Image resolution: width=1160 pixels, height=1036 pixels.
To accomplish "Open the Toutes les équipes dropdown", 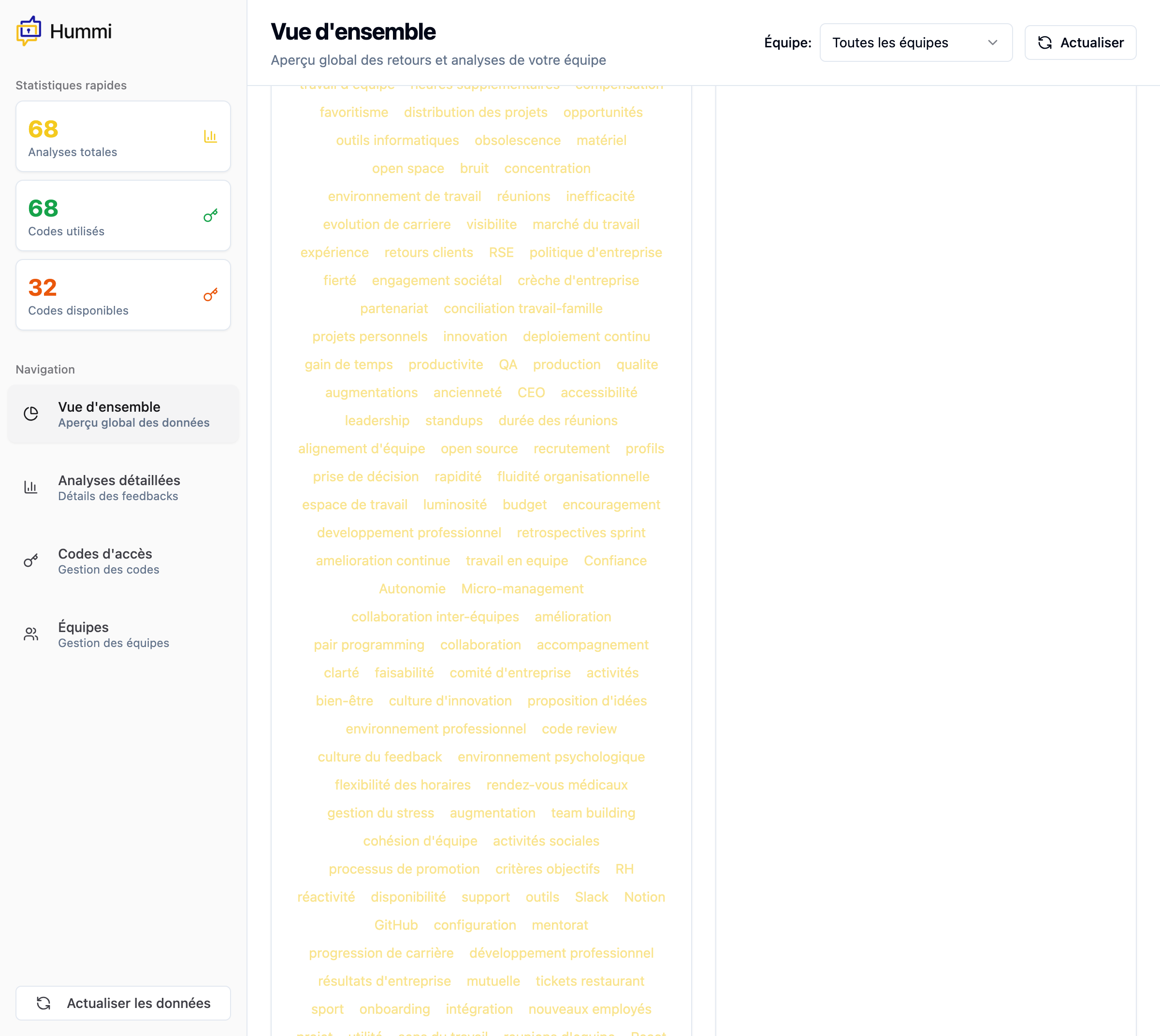I will pos(915,43).
